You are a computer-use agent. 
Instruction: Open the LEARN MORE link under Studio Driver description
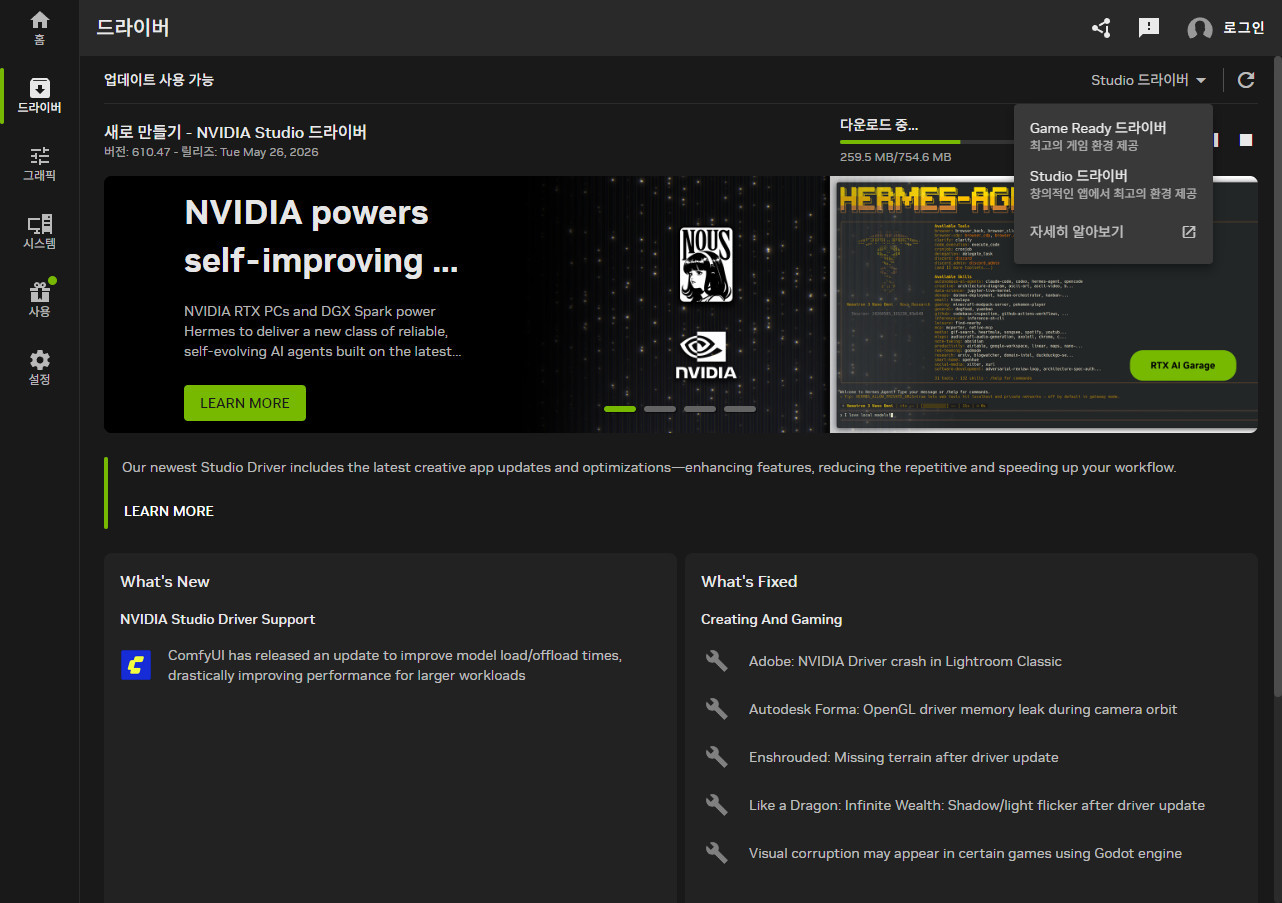tap(169, 511)
